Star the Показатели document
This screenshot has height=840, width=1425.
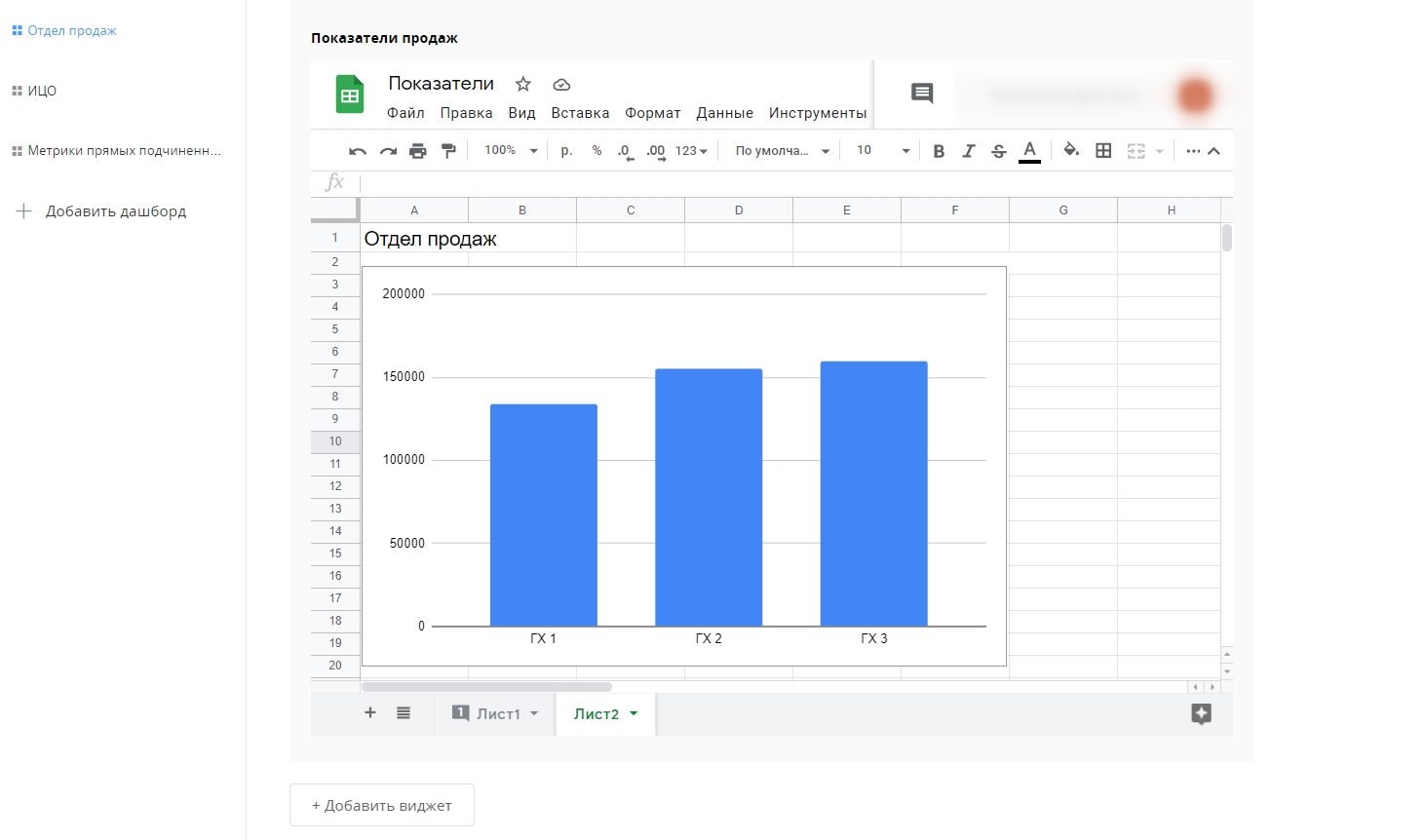(523, 84)
